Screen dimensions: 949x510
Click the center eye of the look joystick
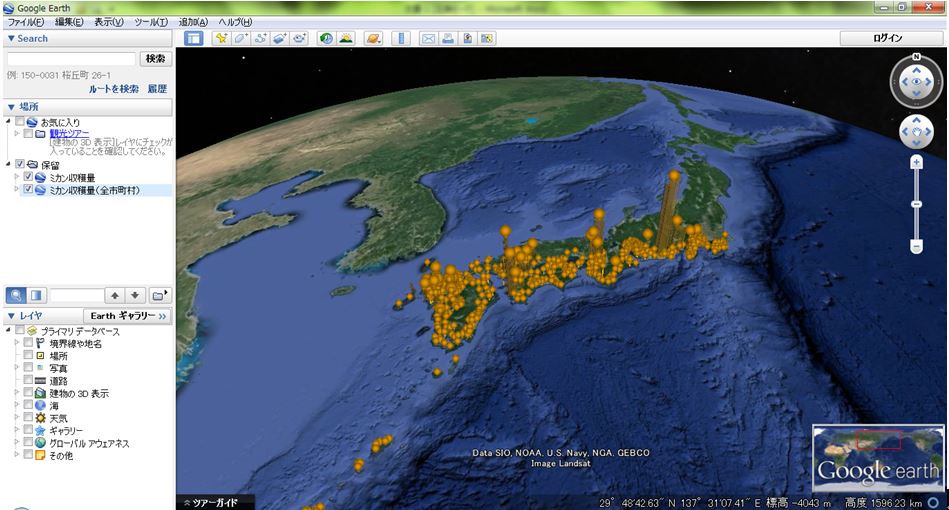916,82
